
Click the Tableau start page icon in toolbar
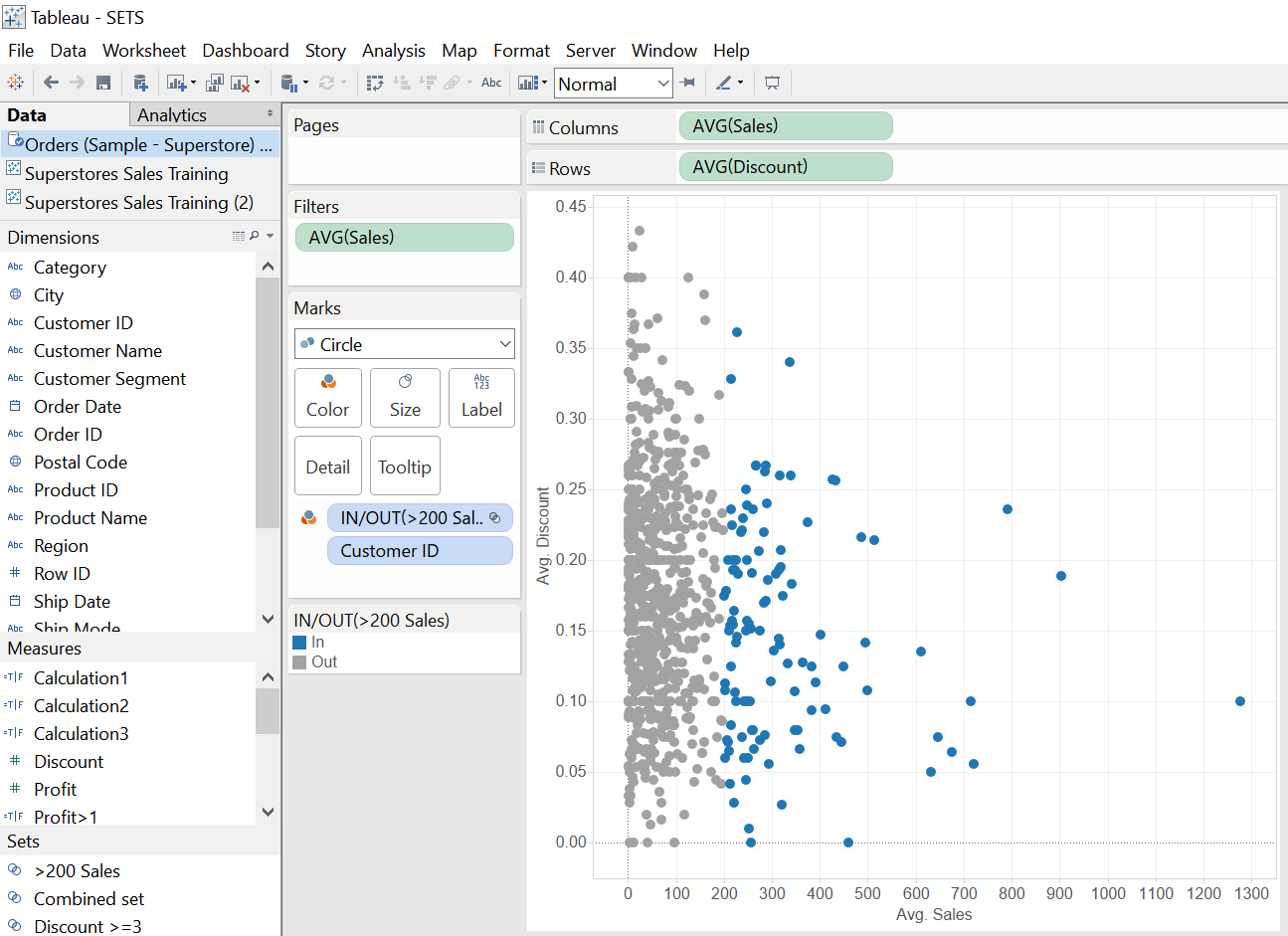(x=15, y=83)
